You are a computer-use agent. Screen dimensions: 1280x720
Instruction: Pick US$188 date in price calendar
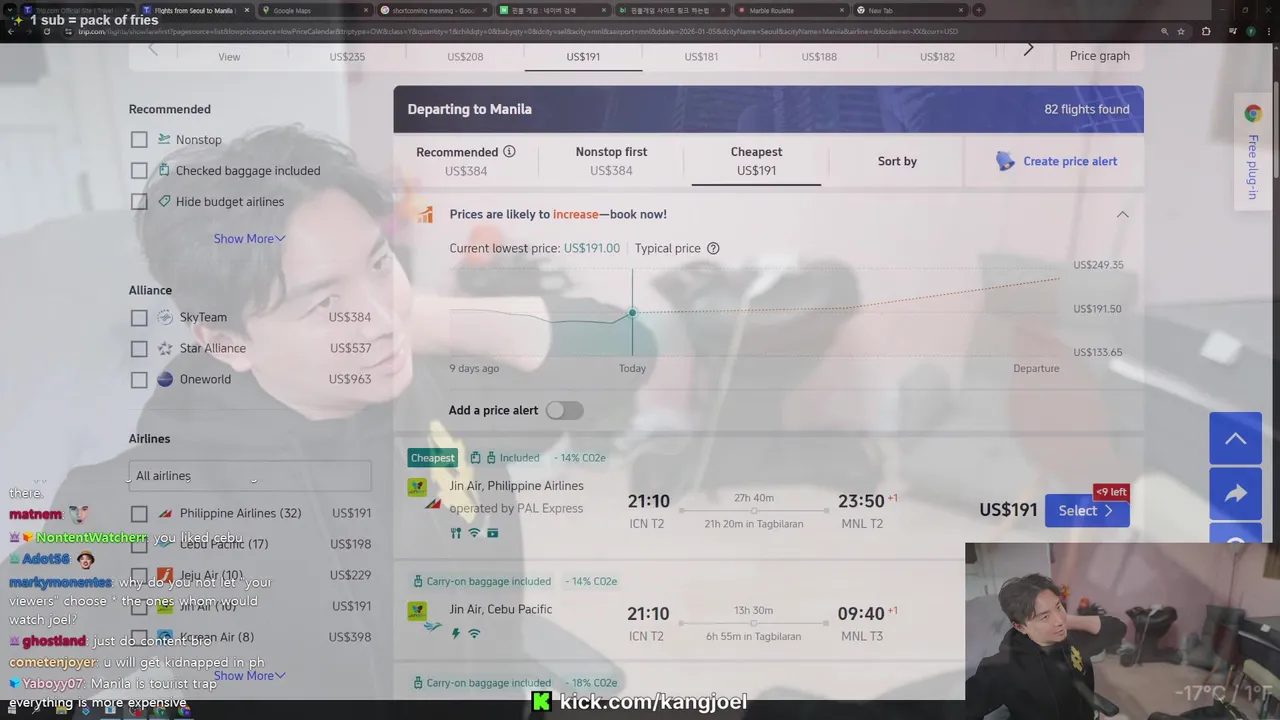tap(819, 56)
